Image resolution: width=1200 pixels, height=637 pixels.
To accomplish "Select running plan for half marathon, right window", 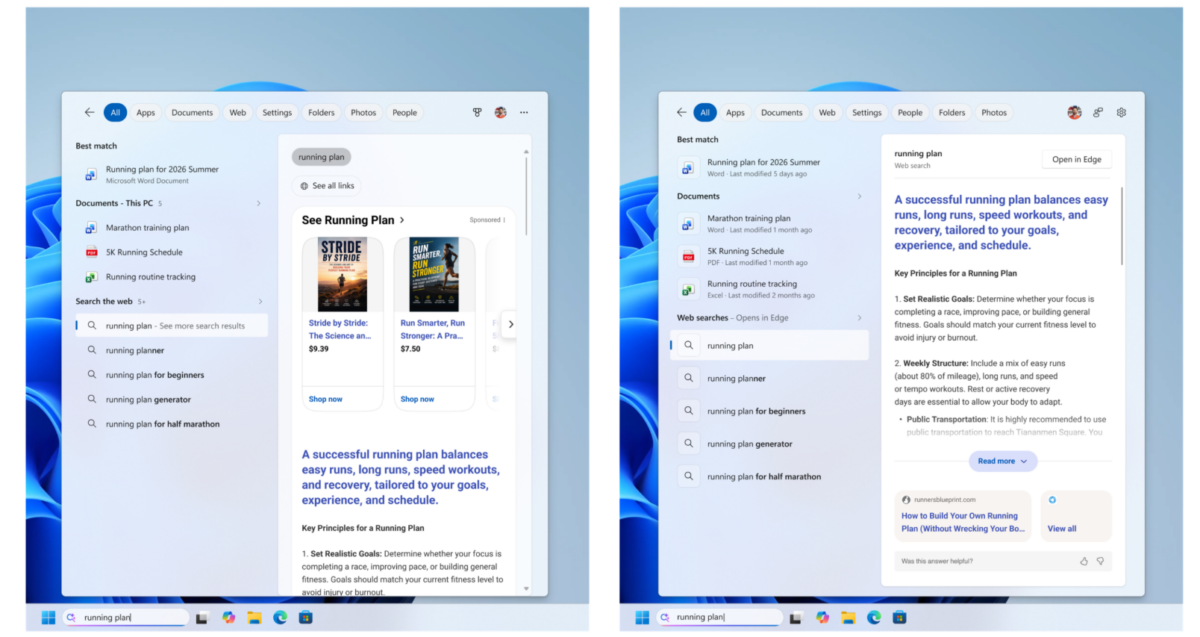I will point(770,477).
